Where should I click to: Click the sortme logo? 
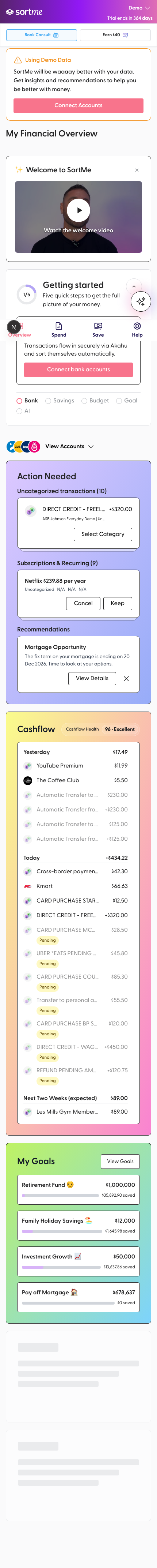coord(24,12)
